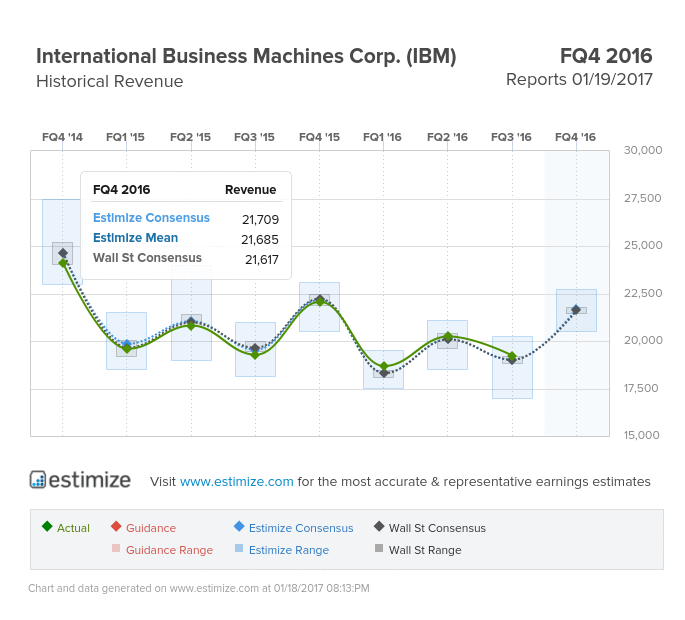Click the 21,685 mean value
This screenshot has height=620, width=685.
tap(260, 239)
